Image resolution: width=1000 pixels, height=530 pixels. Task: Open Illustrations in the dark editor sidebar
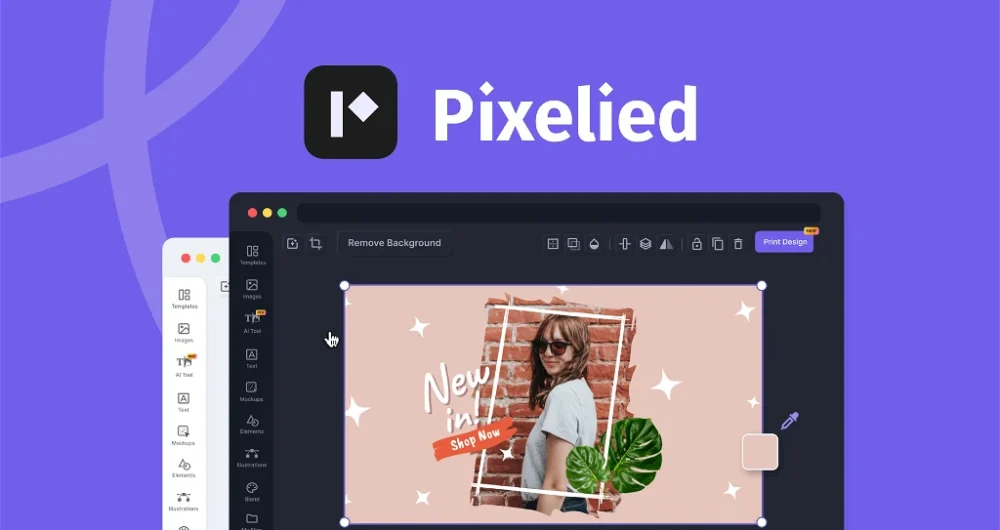click(252, 458)
